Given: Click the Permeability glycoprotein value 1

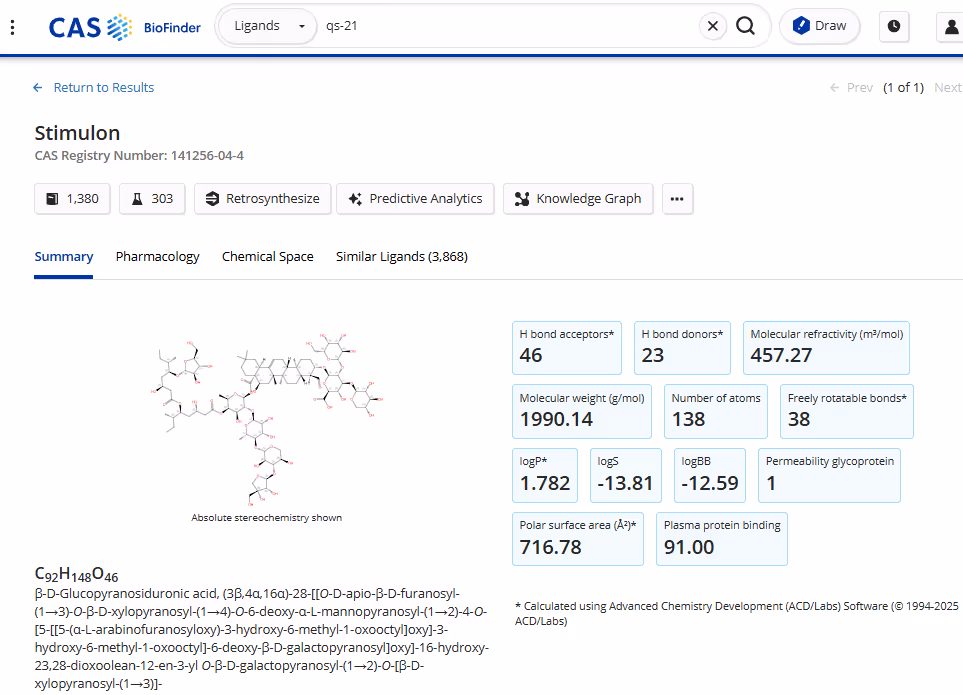Looking at the screenshot, I should tap(771, 483).
